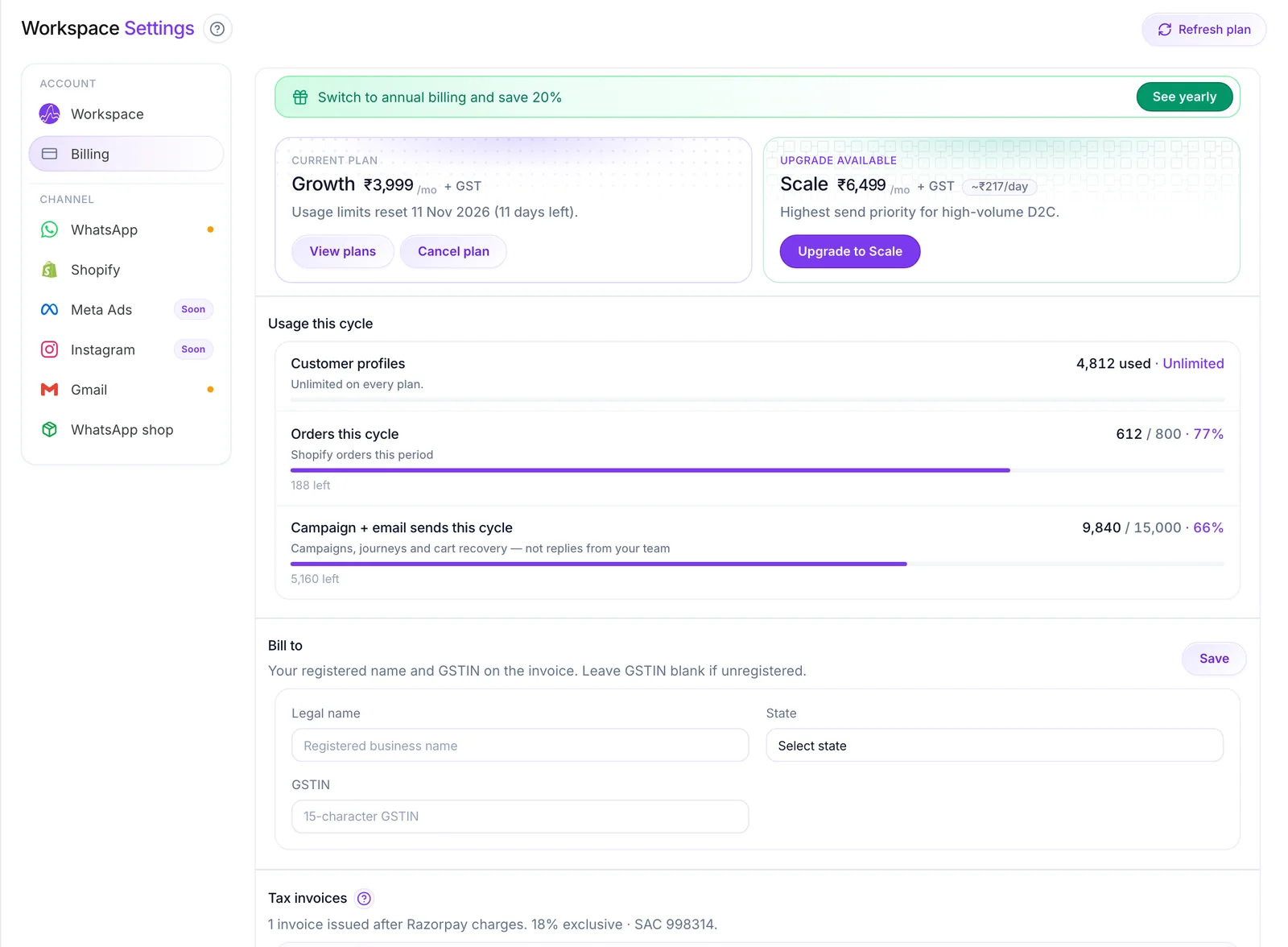Click the Usage this cycle heading
Image resolution: width=1288 pixels, height=947 pixels.
[x=320, y=324]
